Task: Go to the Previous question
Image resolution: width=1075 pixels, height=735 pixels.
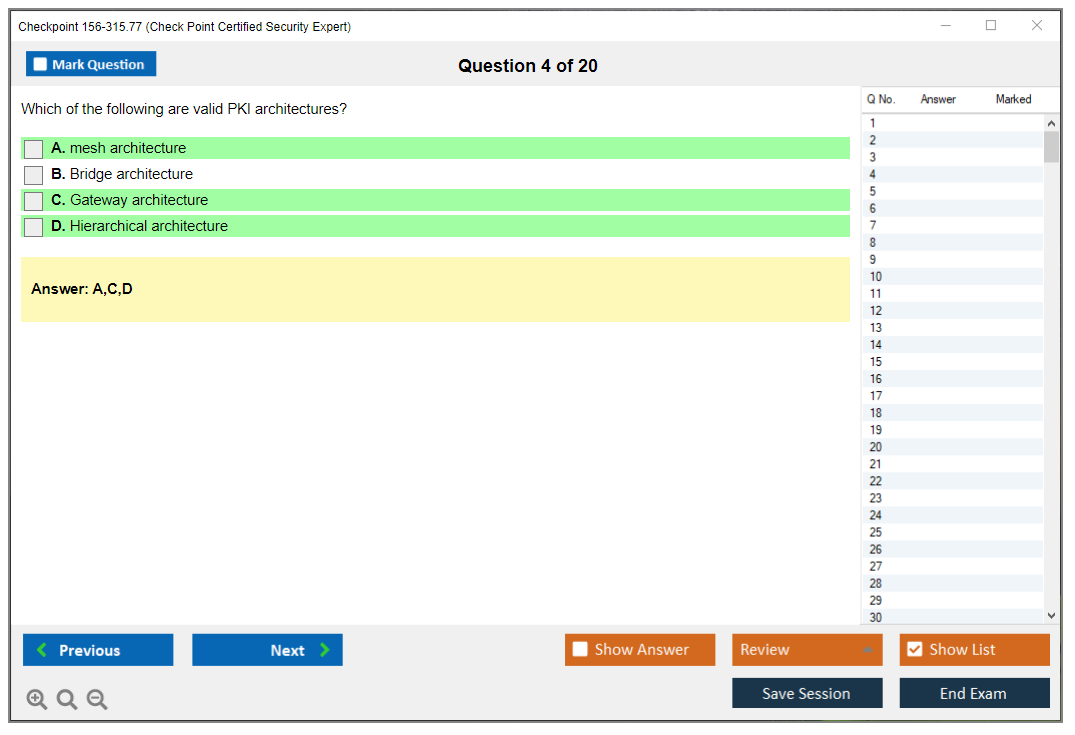Action: [x=98, y=650]
